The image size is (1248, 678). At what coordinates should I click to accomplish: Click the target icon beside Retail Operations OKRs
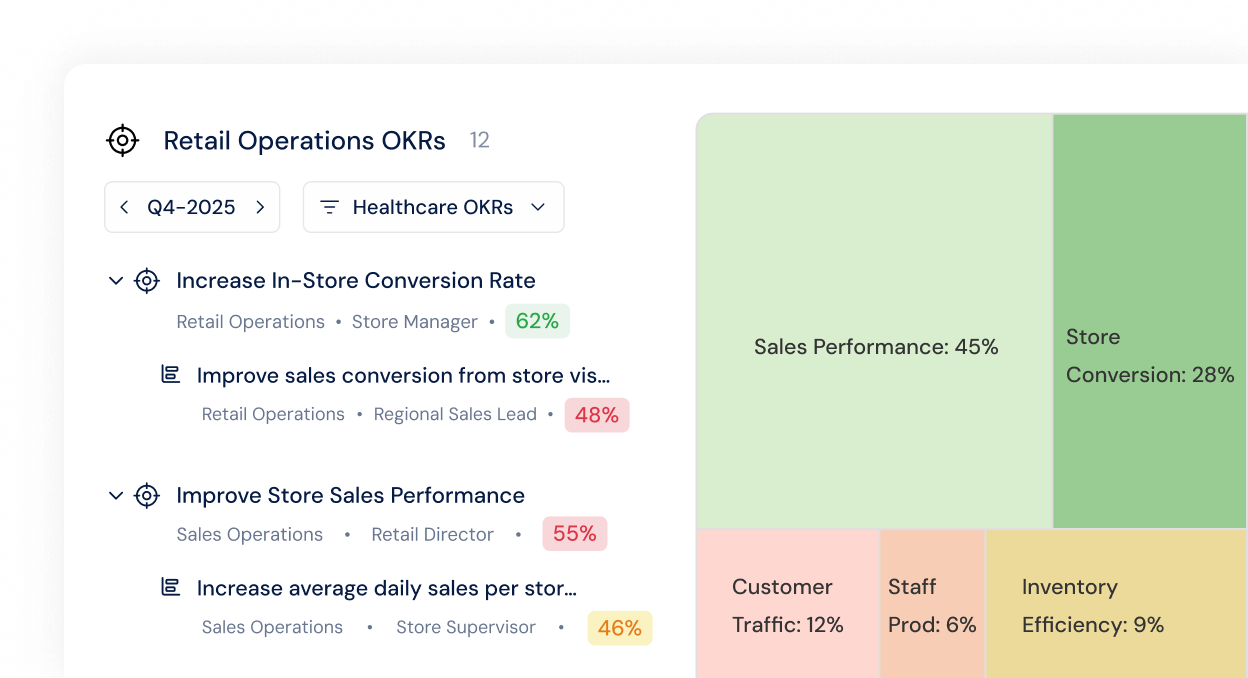(122, 141)
